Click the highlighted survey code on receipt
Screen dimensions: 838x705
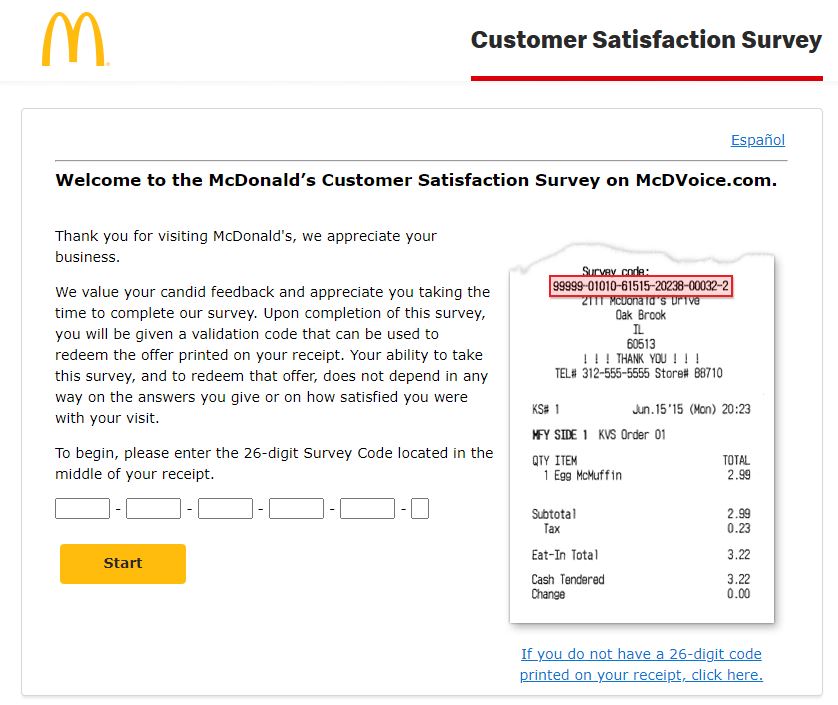click(x=641, y=286)
